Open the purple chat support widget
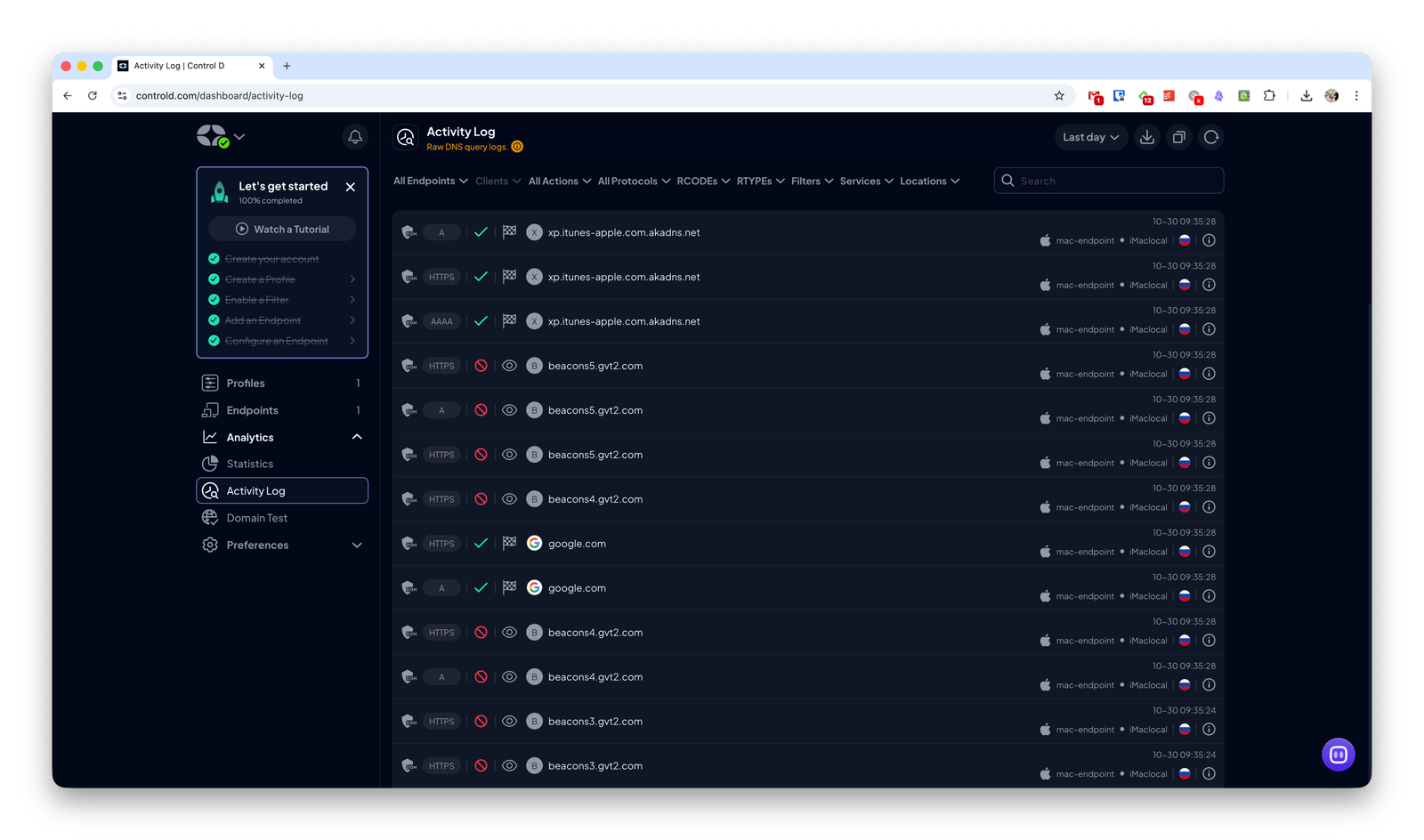The width and height of the screenshot is (1424, 840). [x=1338, y=755]
